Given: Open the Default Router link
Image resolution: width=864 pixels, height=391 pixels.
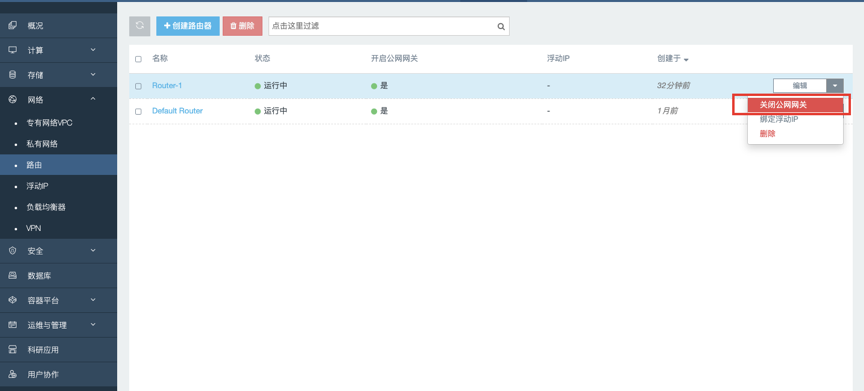Looking at the screenshot, I should coord(177,111).
